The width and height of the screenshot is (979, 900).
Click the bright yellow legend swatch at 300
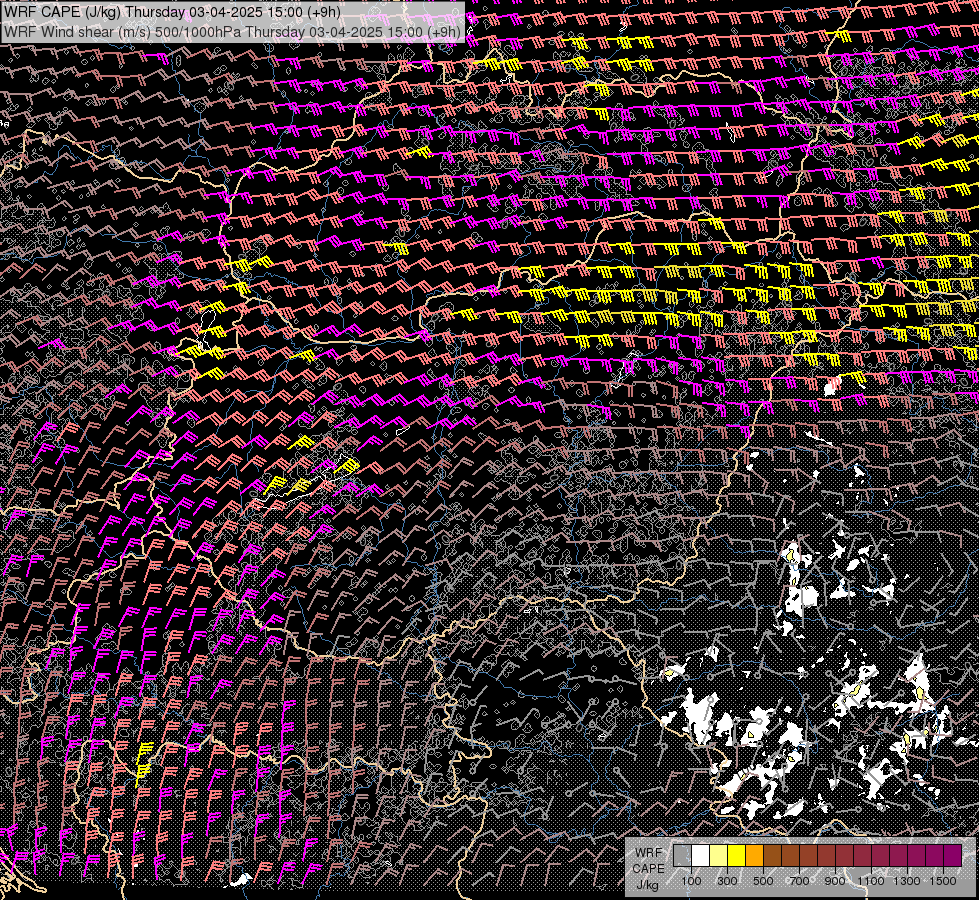[x=736, y=856]
